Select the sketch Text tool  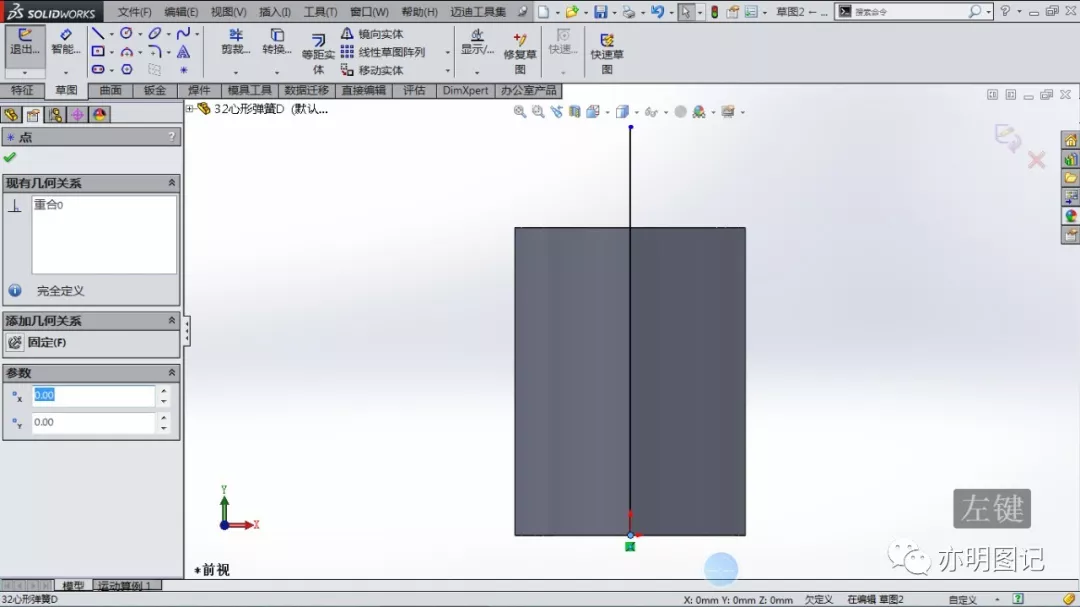click(183, 52)
